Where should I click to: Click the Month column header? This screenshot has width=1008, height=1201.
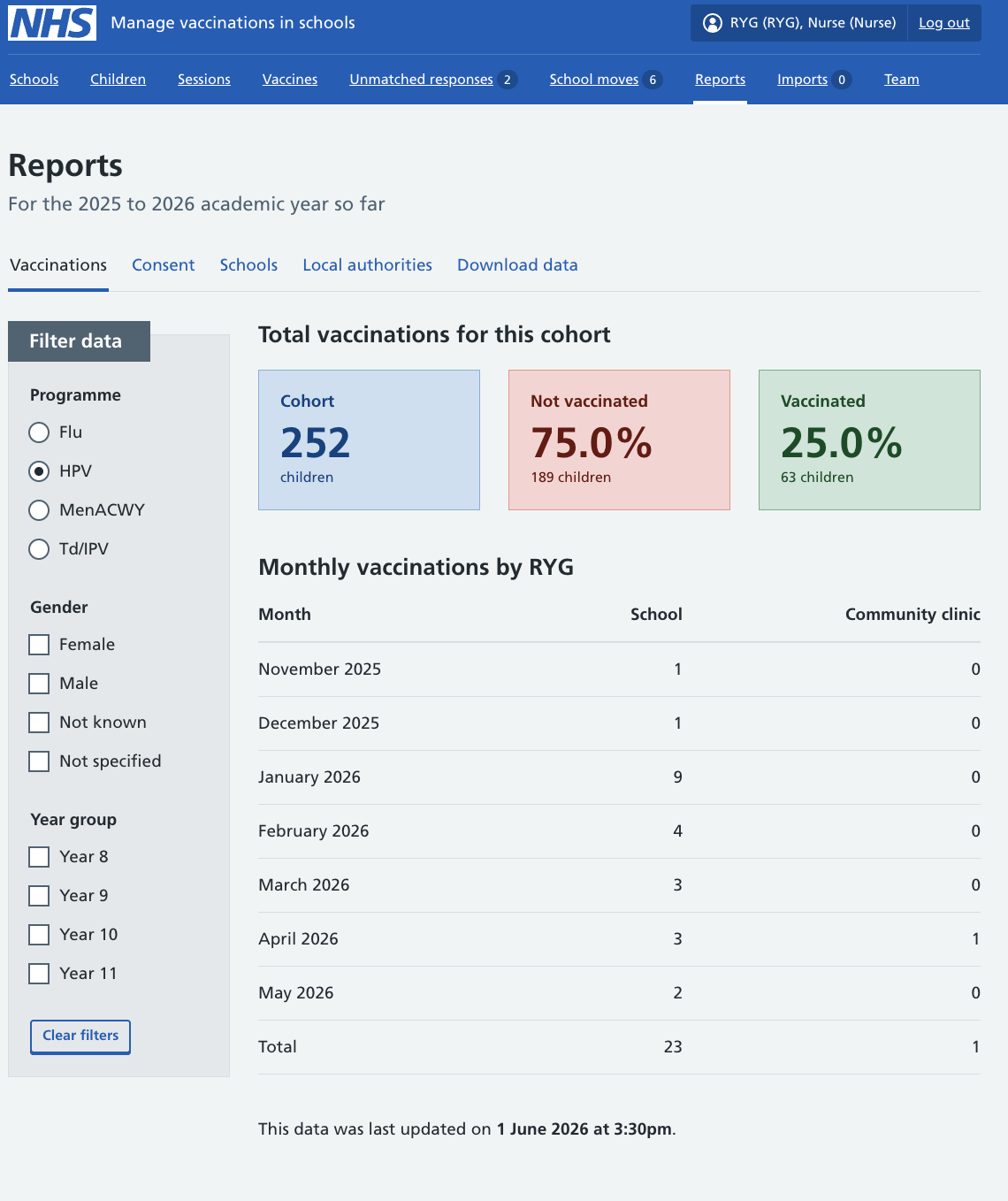(x=285, y=615)
